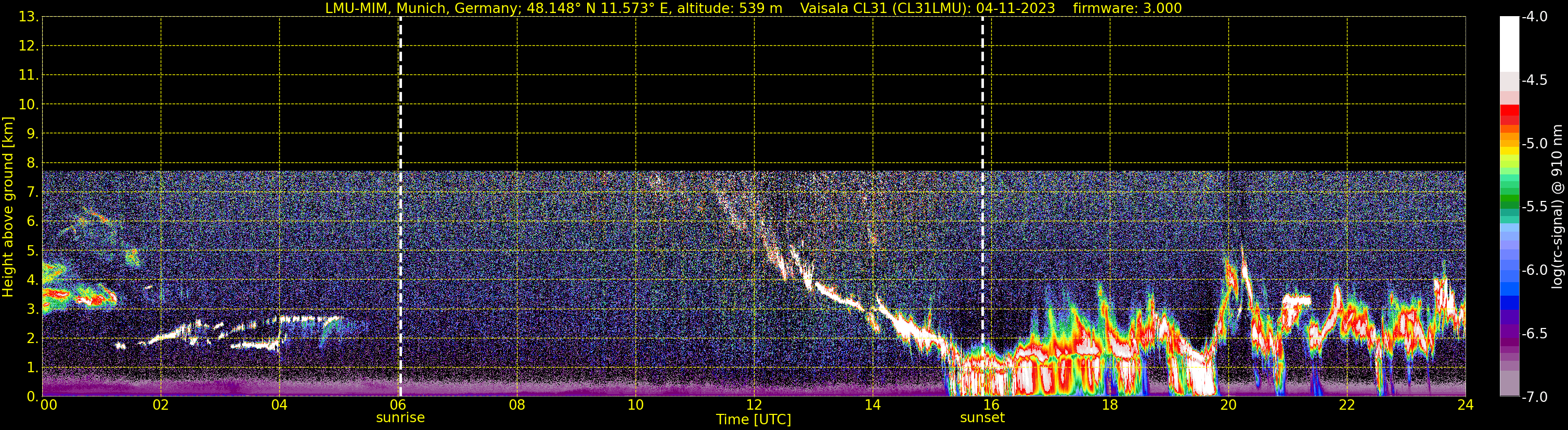Viewport: 1568px width, 430px height.
Task: Click the time axis tick label 08
Action: [517, 405]
